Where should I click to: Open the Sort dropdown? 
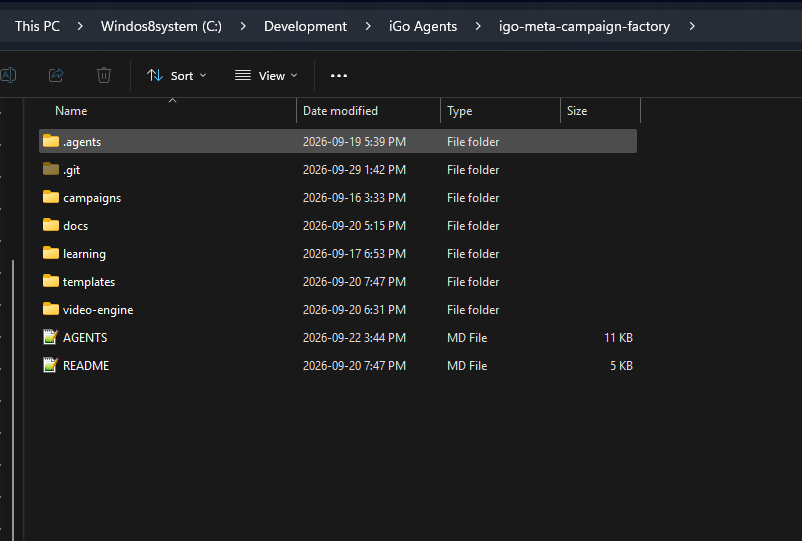(x=176, y=76)
